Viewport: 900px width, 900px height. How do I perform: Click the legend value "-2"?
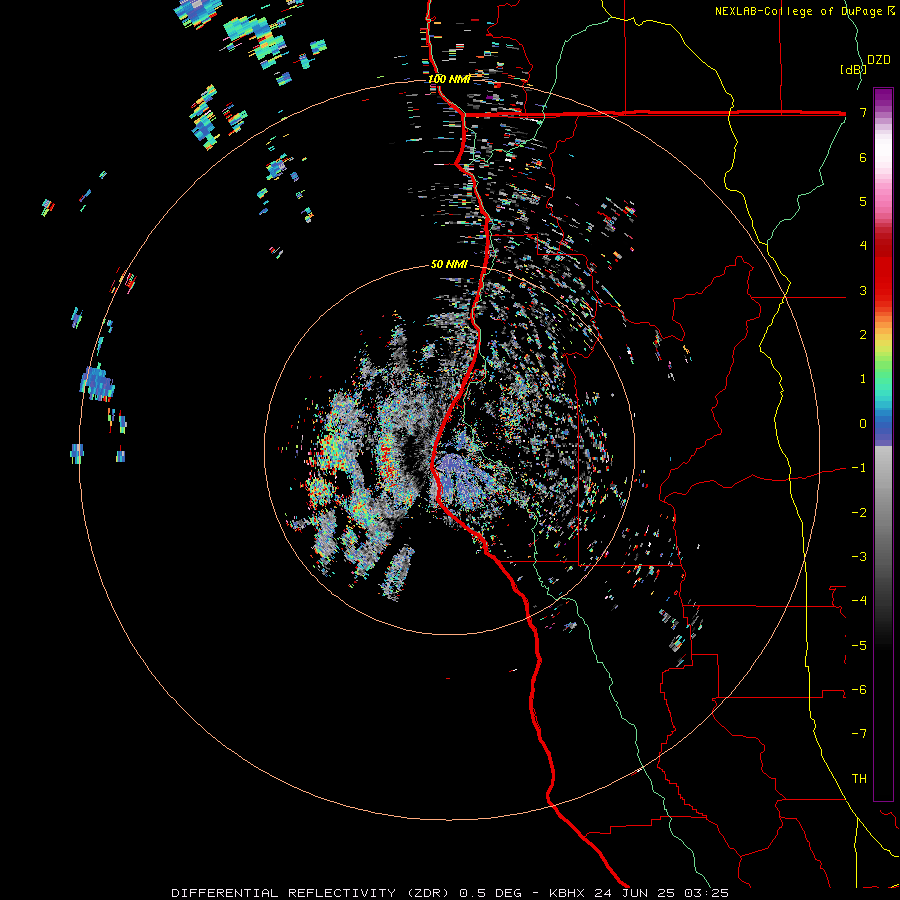pos(859,513)
